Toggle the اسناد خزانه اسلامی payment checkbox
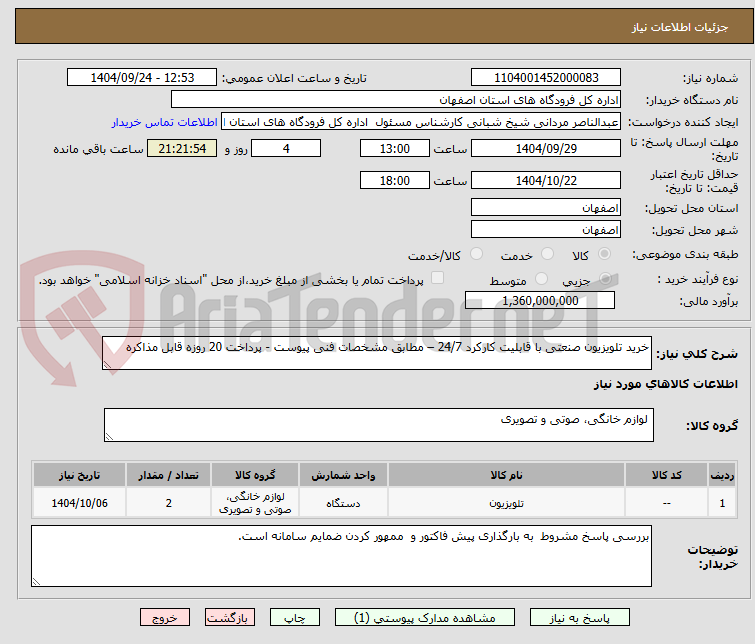Viewport: 755px width, 644px height. click(x=437, y=278)
